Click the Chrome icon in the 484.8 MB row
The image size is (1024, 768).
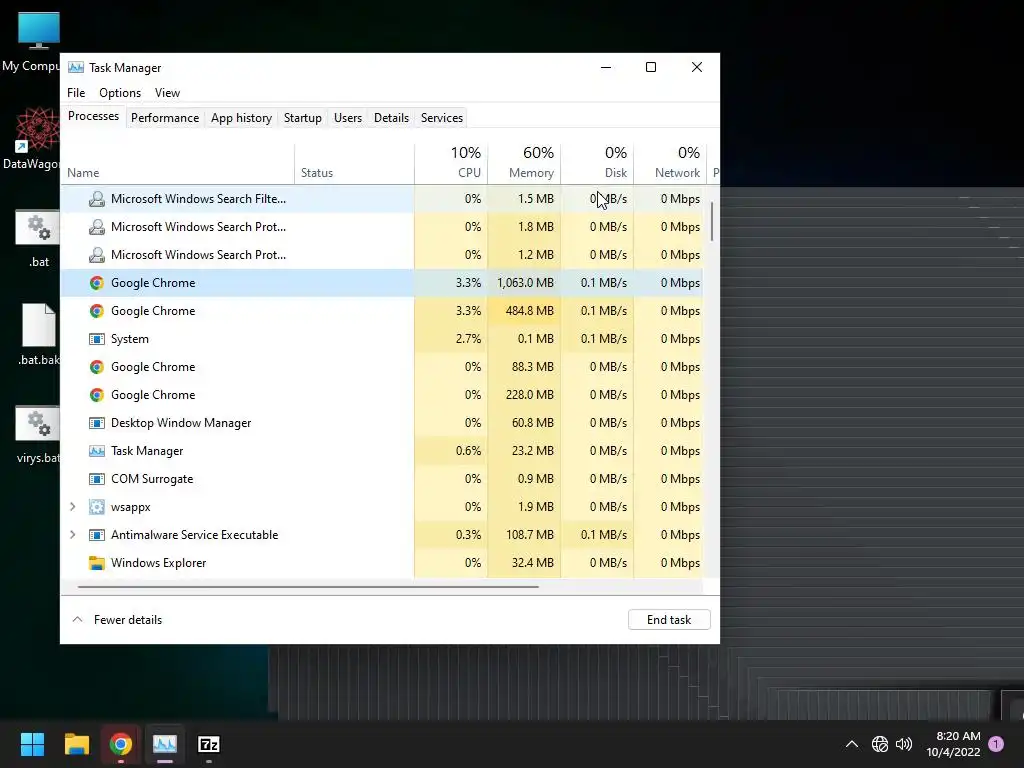coord(97,311)
